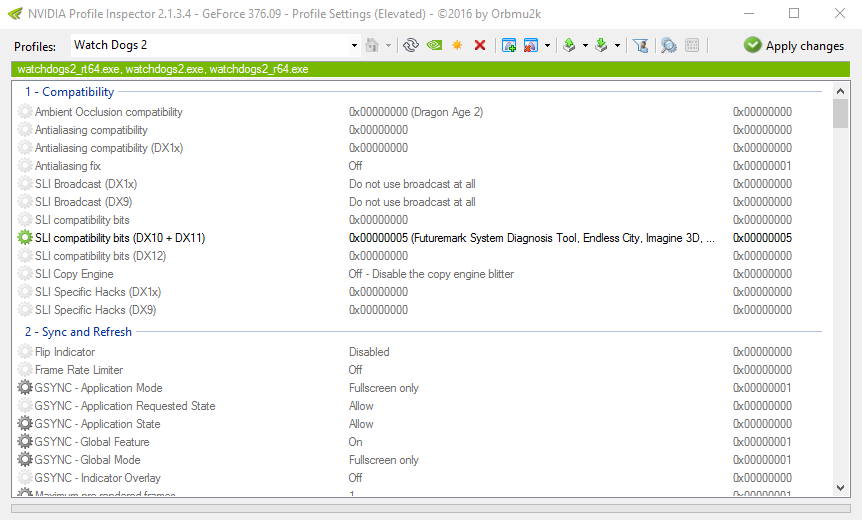Screen dimensions: 862x520
Task: Click the gear icon for Frame Rate Limiter
Action: pos(25,369)
